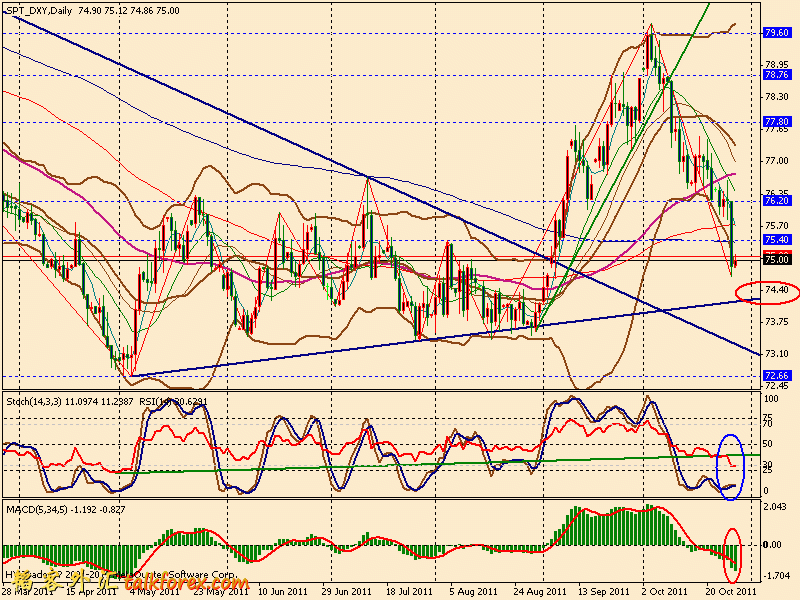Click the 78.95 price axis value
This screenshot has height=600, width=800.
pos(777,65)
